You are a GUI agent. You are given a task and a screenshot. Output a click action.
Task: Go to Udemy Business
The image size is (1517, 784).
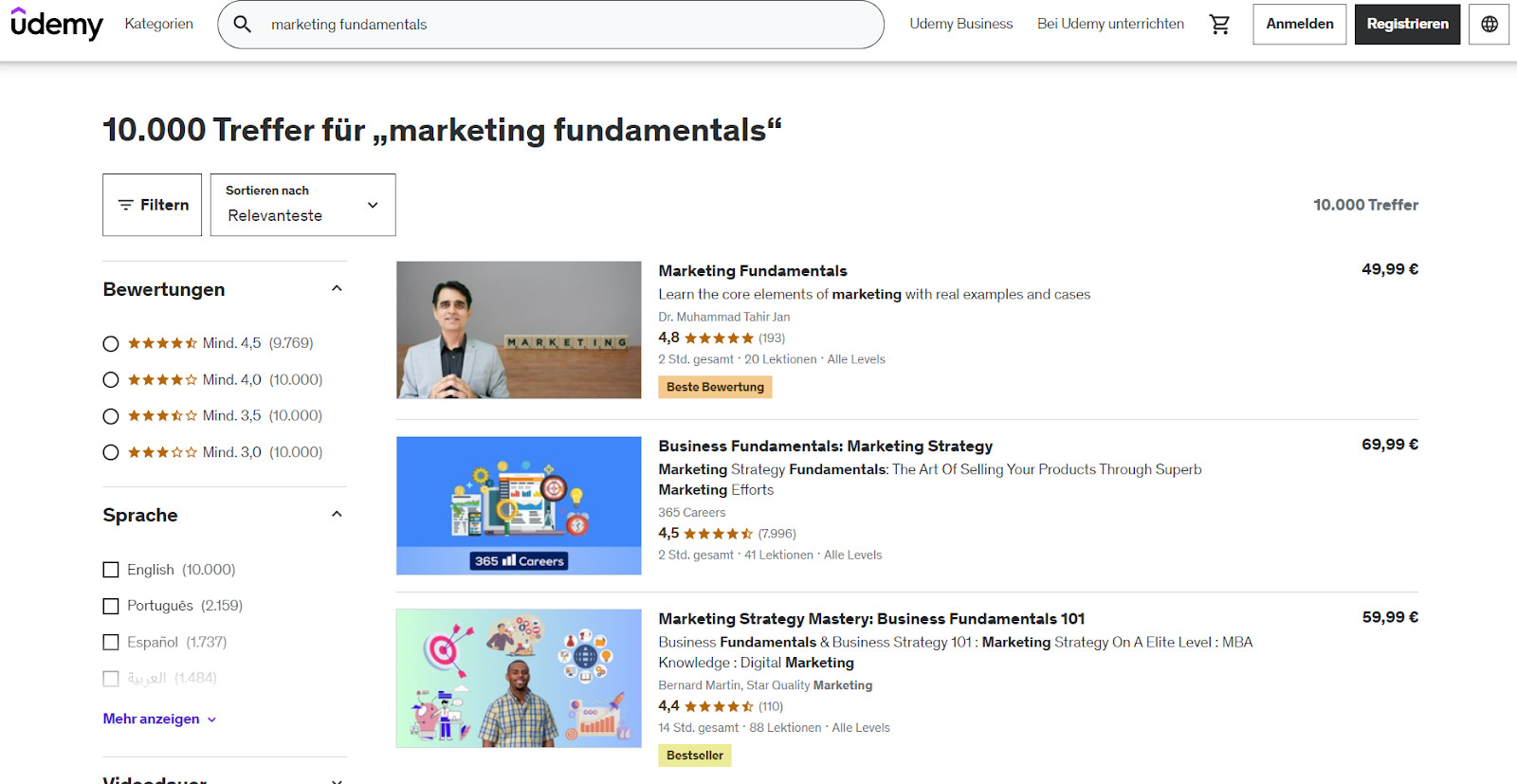click(960, 24)
